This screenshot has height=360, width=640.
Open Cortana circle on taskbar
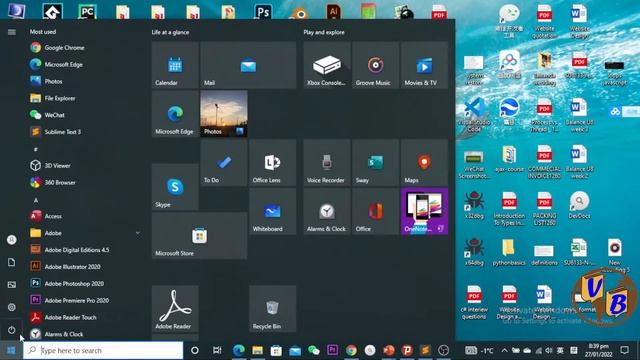[x=195, y=350]
